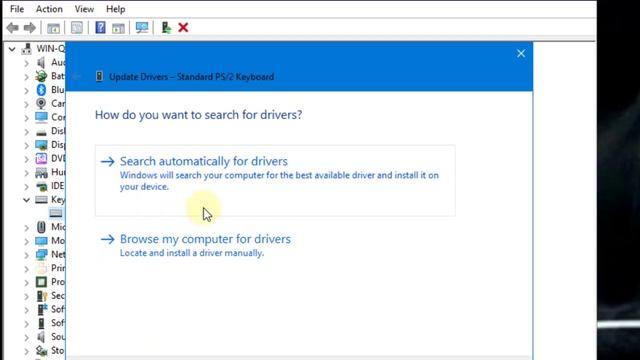Click the Cameras webcam icon
The image size is (640, 360).
[x=41, y=104]
